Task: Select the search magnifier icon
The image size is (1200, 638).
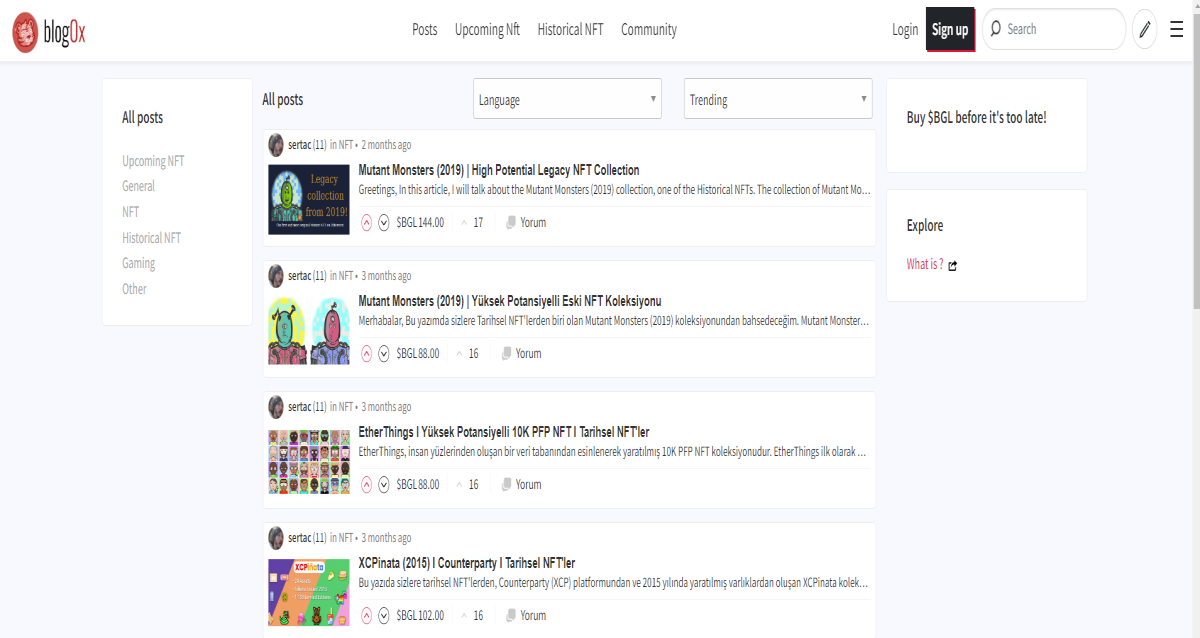Action: click(x=995, y=29)
